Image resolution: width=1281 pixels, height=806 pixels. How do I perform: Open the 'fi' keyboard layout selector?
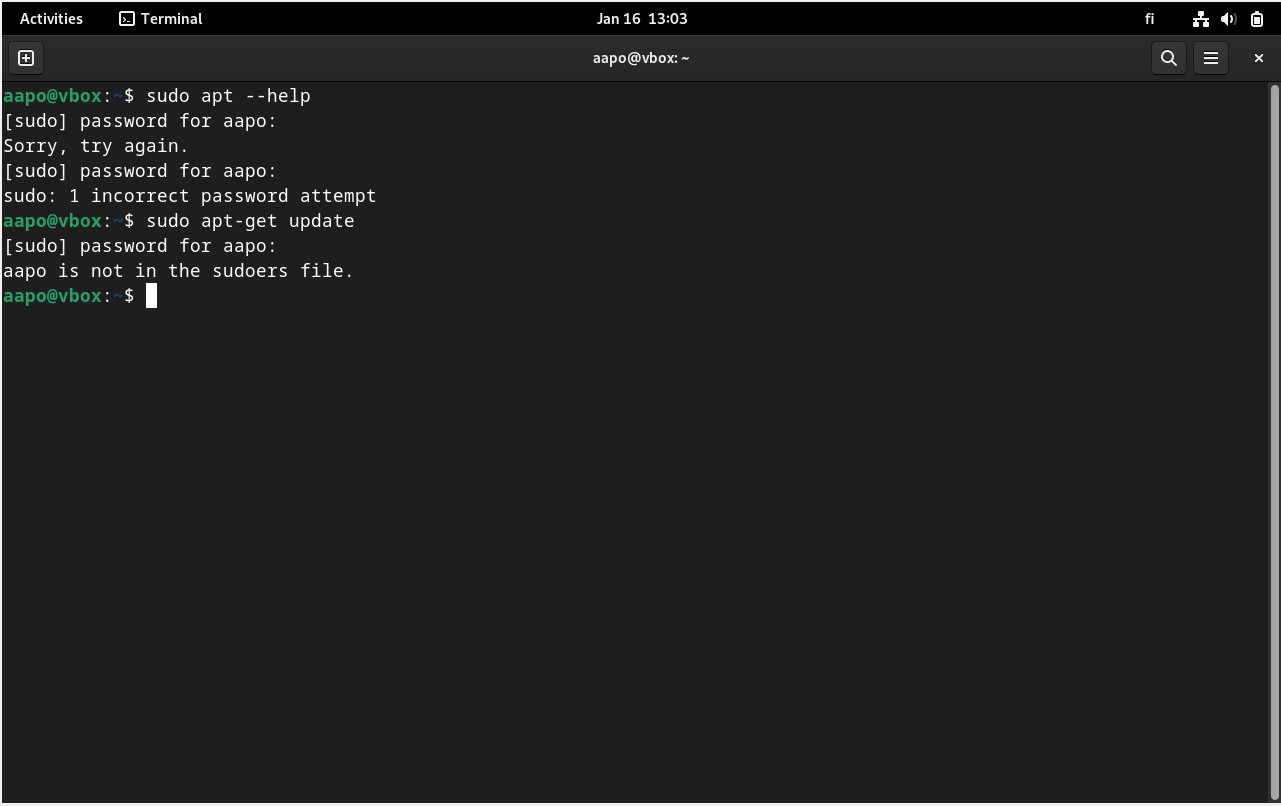pyautogui.click(x=1149, y=19)
